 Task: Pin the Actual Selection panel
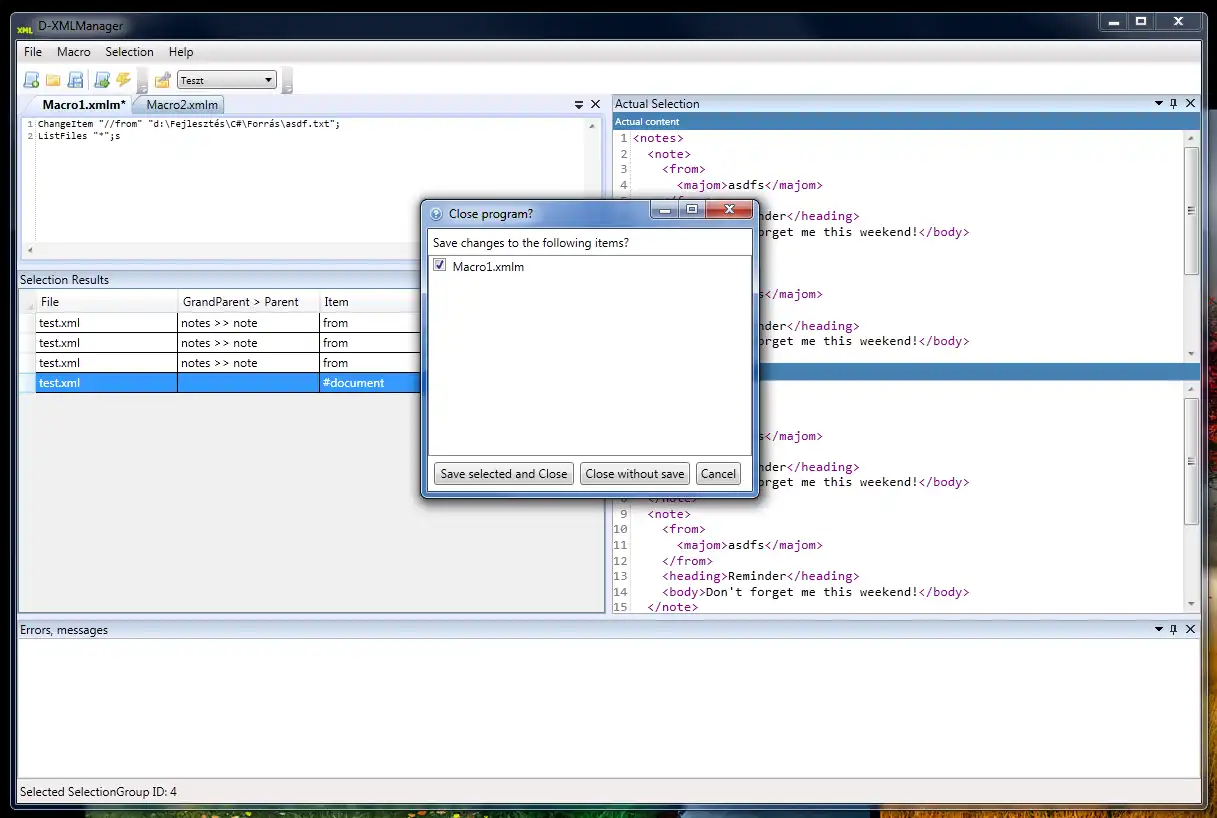click(1173, 104)
